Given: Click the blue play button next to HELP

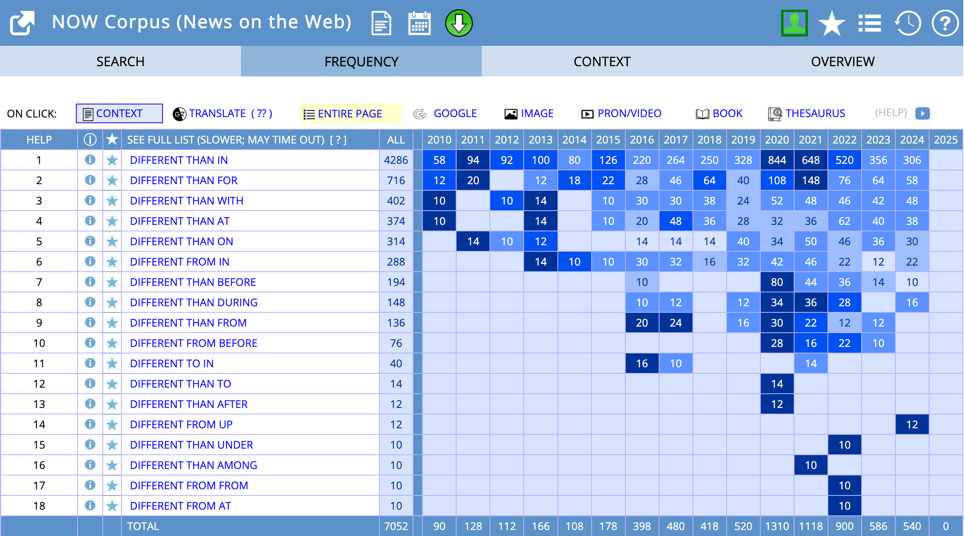Looking at the screenshot, I should click(x=922, y=114).
